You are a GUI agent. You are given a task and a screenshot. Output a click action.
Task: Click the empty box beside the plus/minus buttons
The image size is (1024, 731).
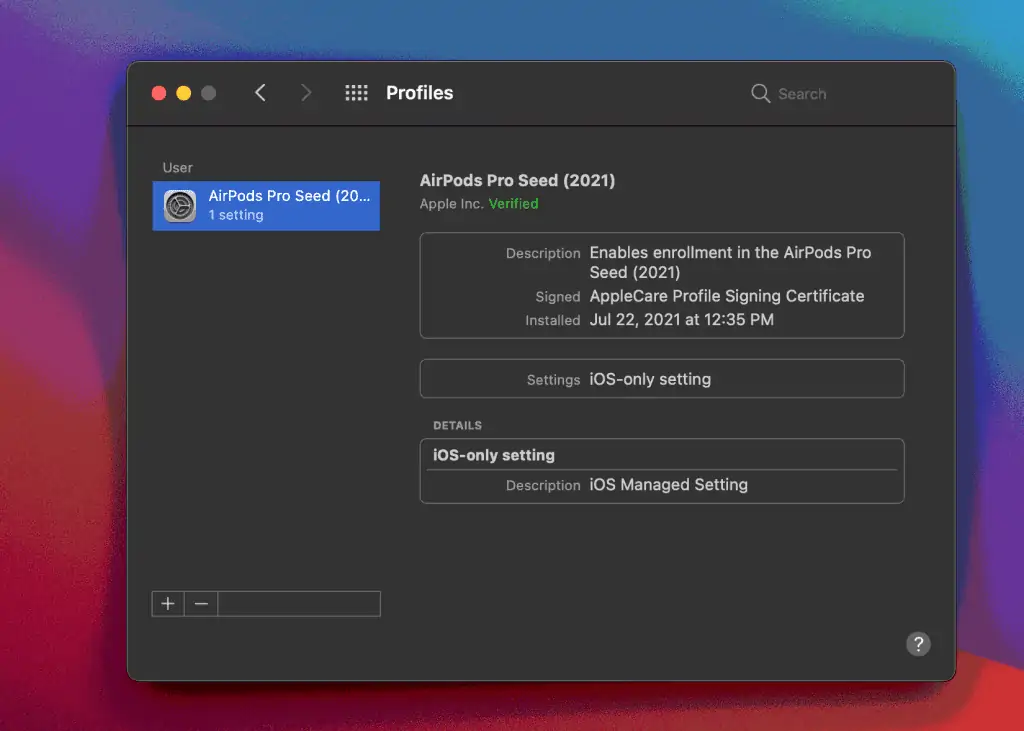pyautogui.click(x=298, y=603)
